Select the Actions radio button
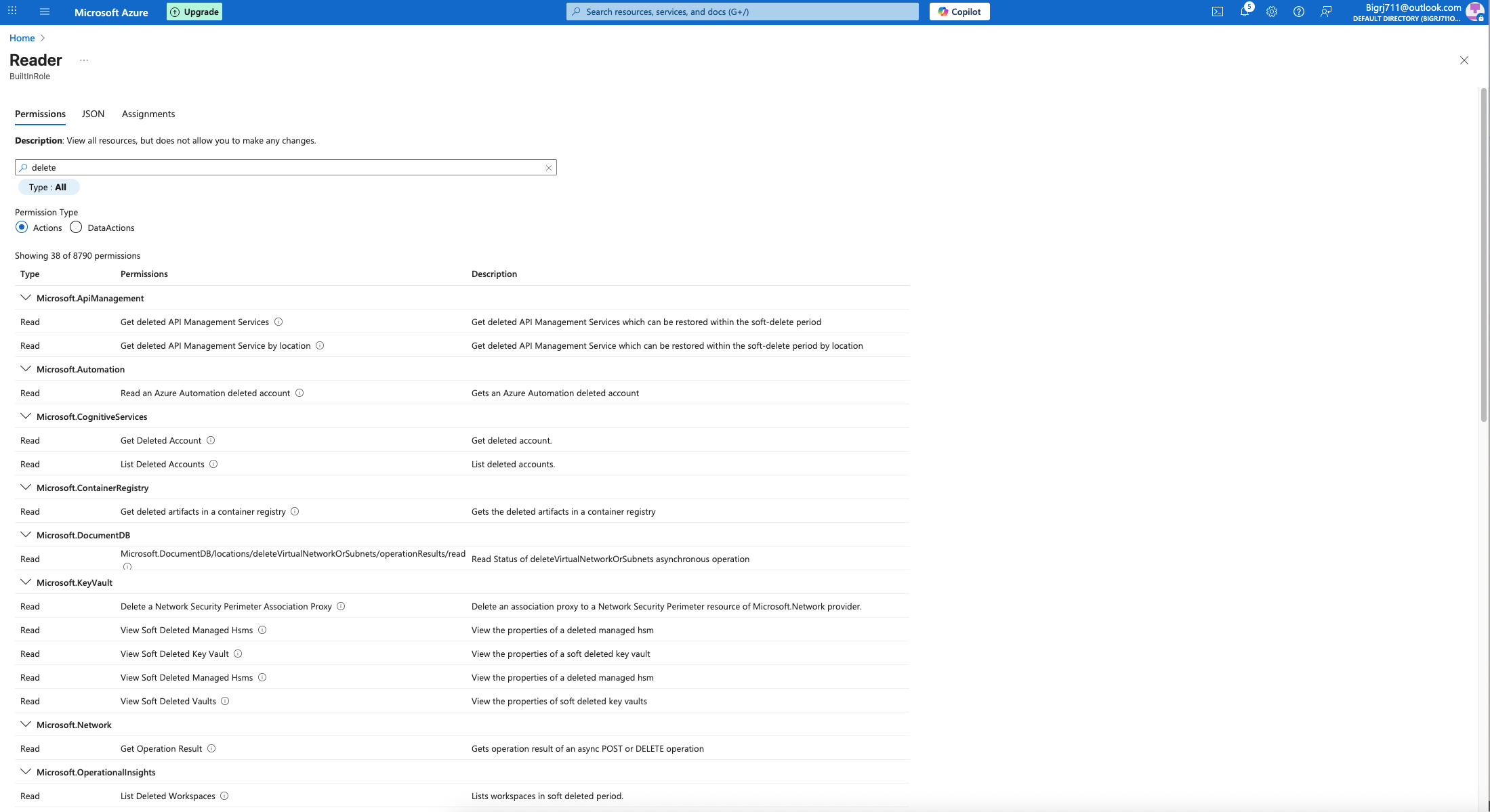 [22, 228]
